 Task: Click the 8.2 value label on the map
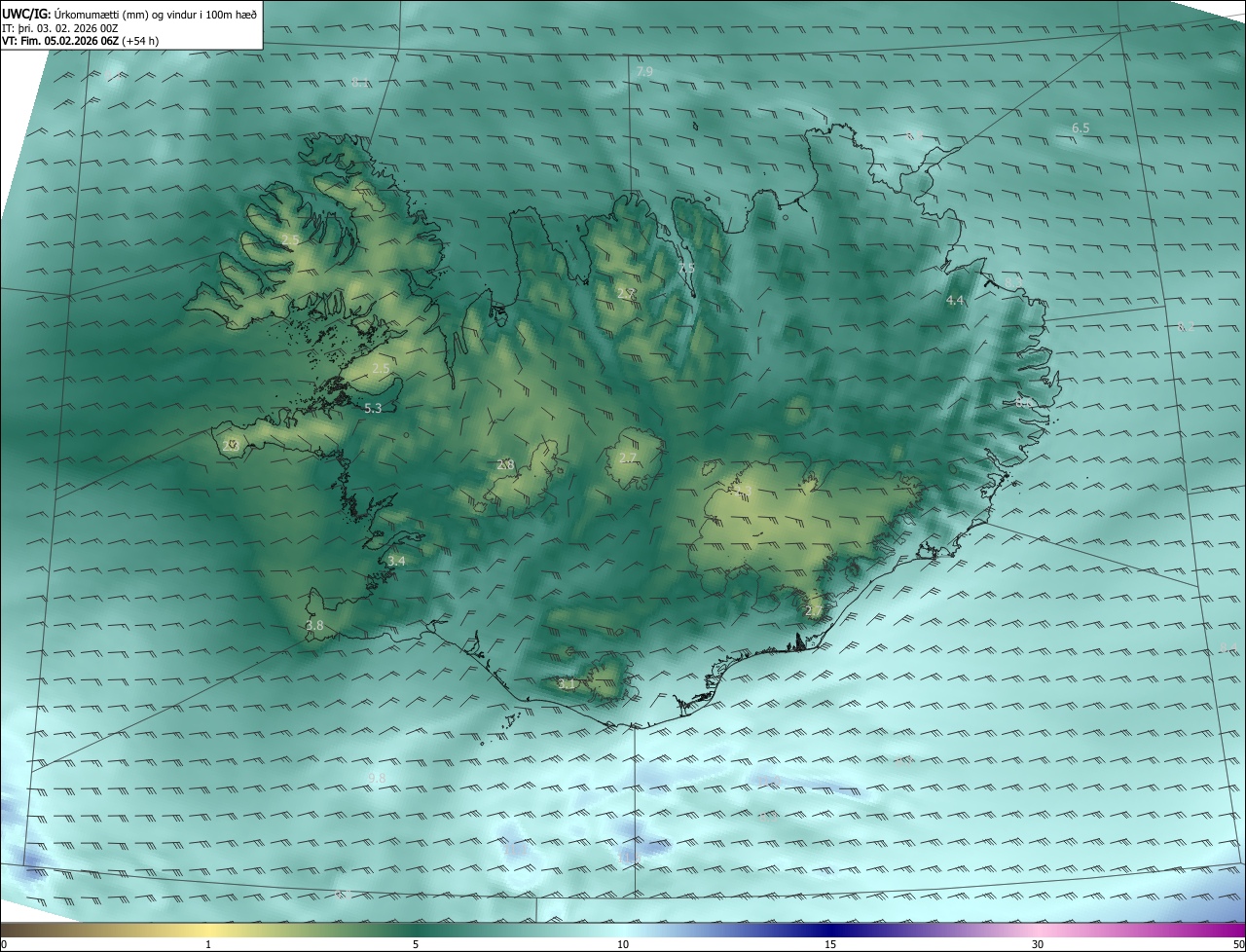[1186, 327]
